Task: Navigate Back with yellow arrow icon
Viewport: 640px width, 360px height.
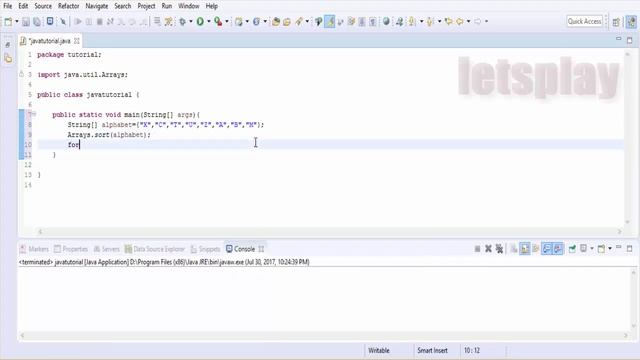Action: [460, 21]
